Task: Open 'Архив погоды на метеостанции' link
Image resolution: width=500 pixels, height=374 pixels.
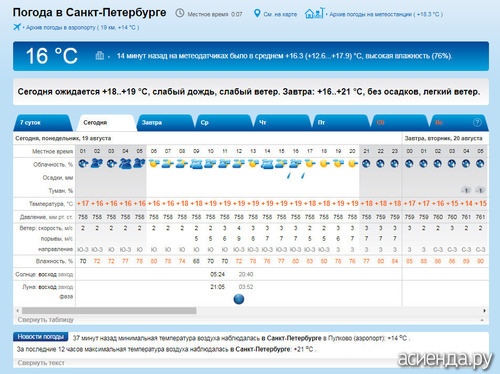Action: pos(386,14)
